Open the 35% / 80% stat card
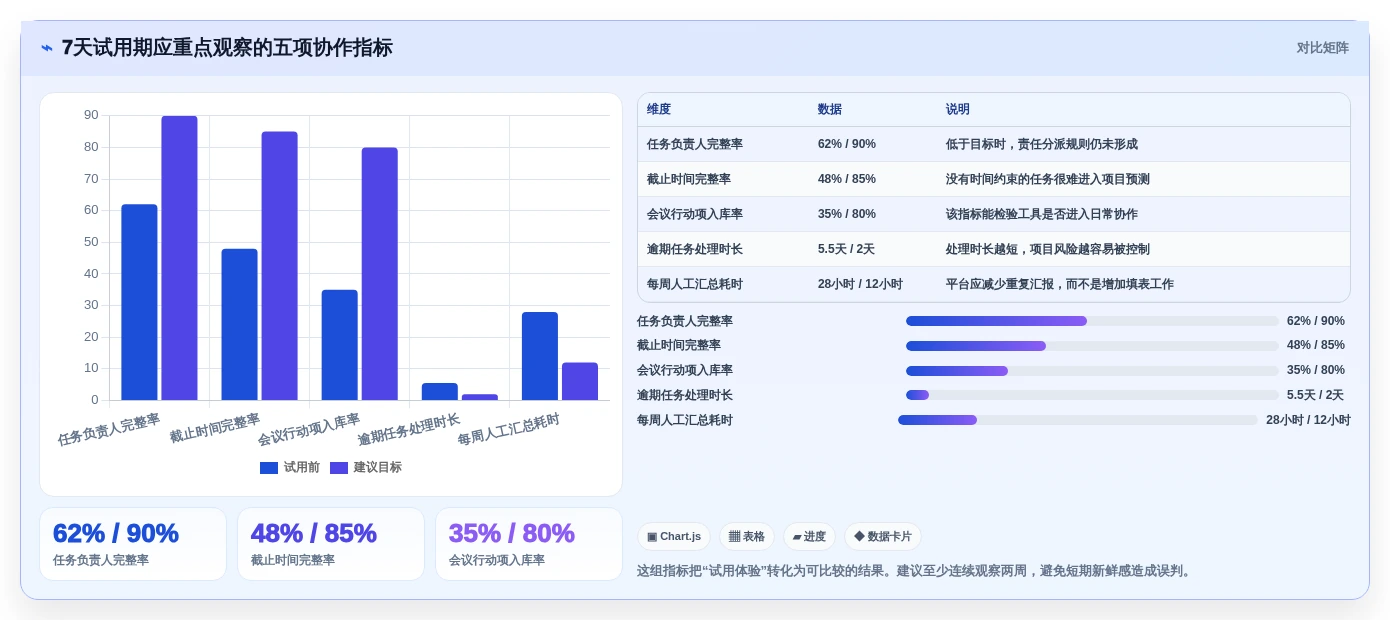The image size is (1390, 620). [x=529, y=544]
